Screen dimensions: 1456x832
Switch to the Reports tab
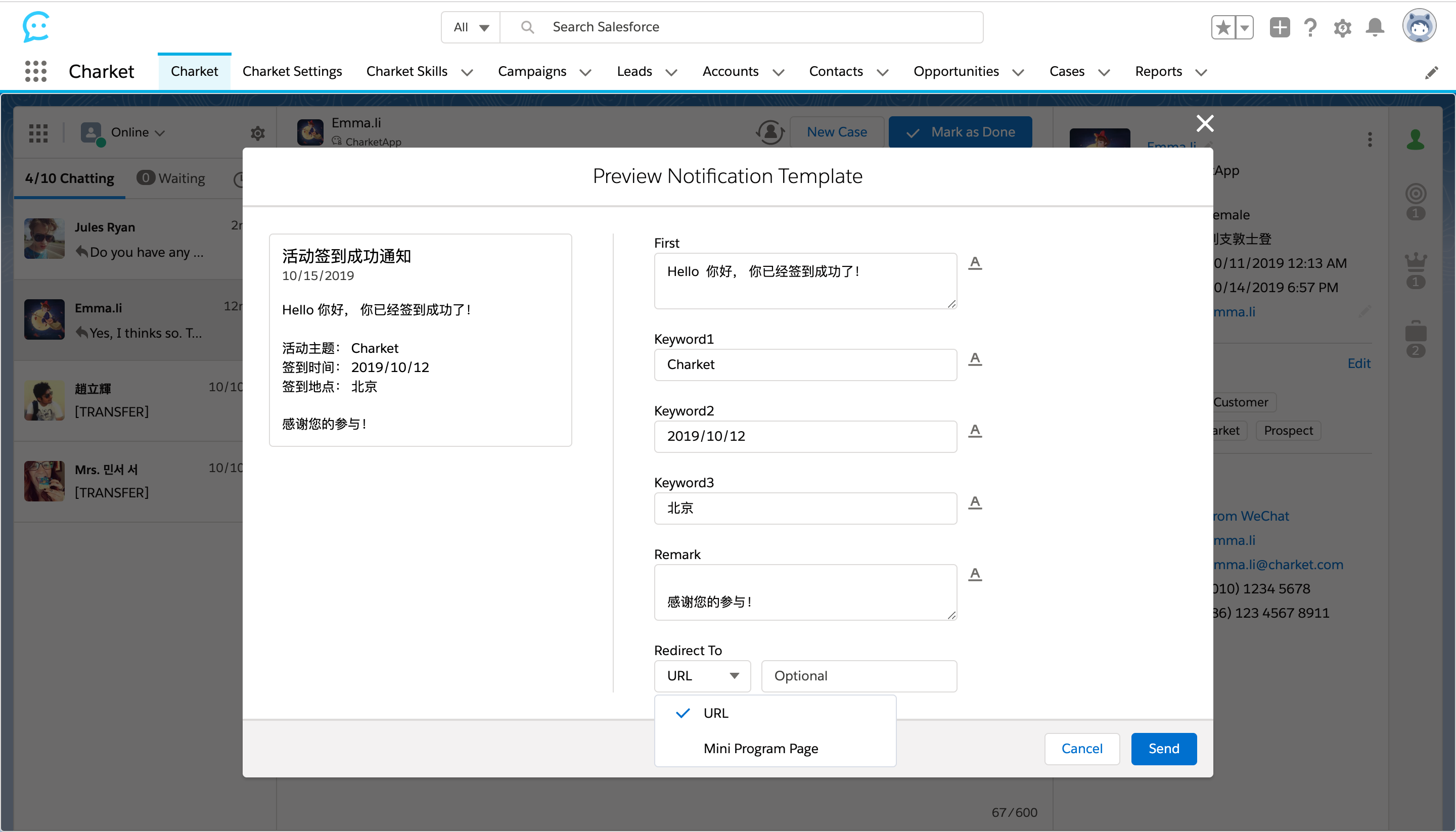point(1158,71)
